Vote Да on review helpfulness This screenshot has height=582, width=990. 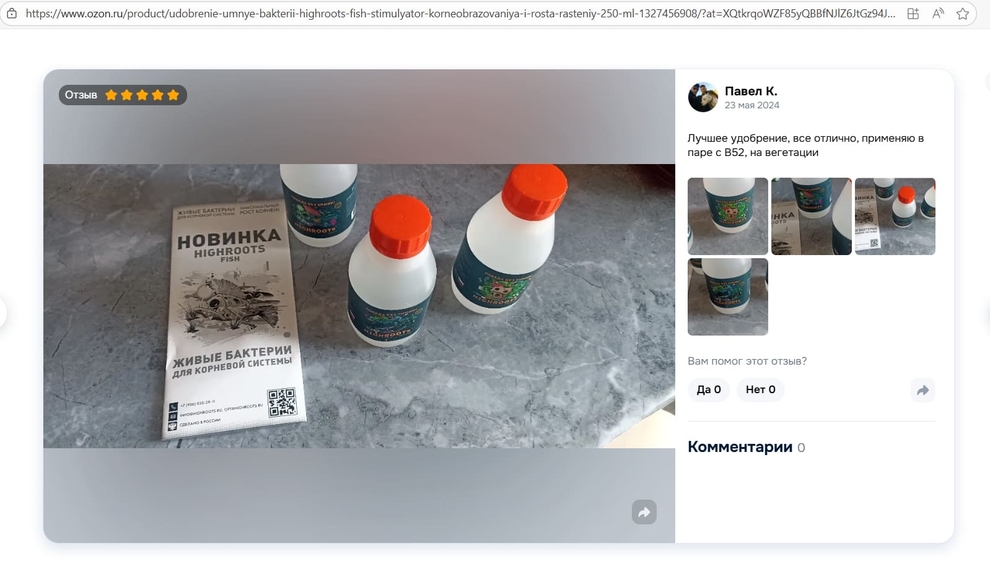[708, 389]
